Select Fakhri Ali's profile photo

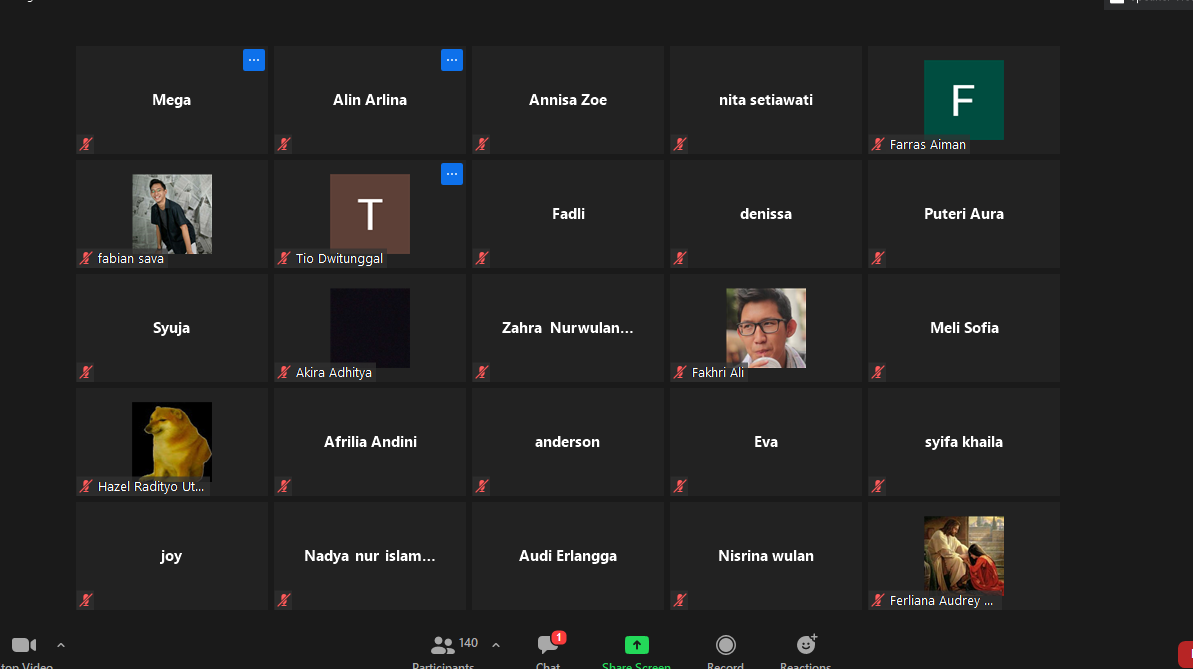(765, 328)
